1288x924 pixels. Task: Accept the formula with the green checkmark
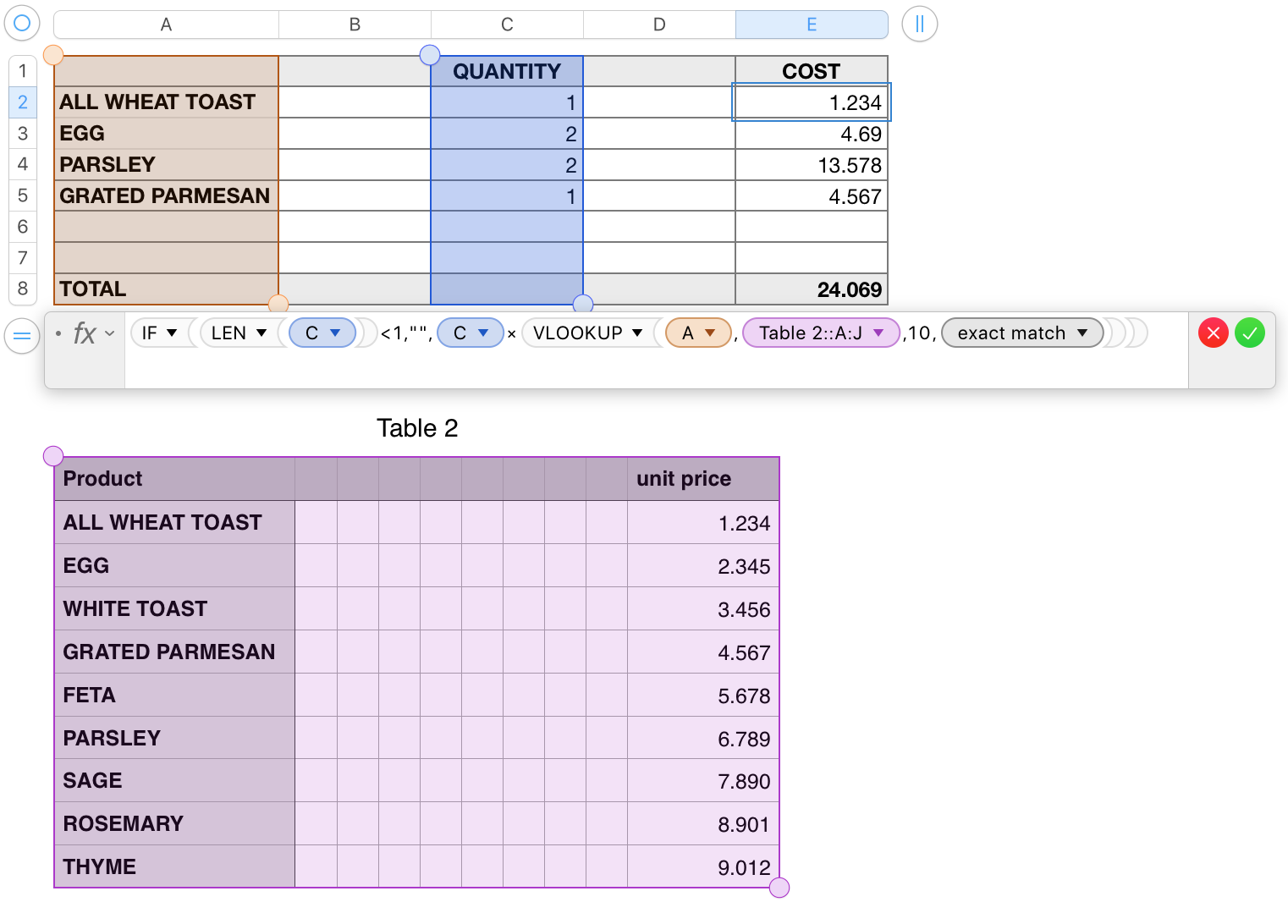(1250, 333)
